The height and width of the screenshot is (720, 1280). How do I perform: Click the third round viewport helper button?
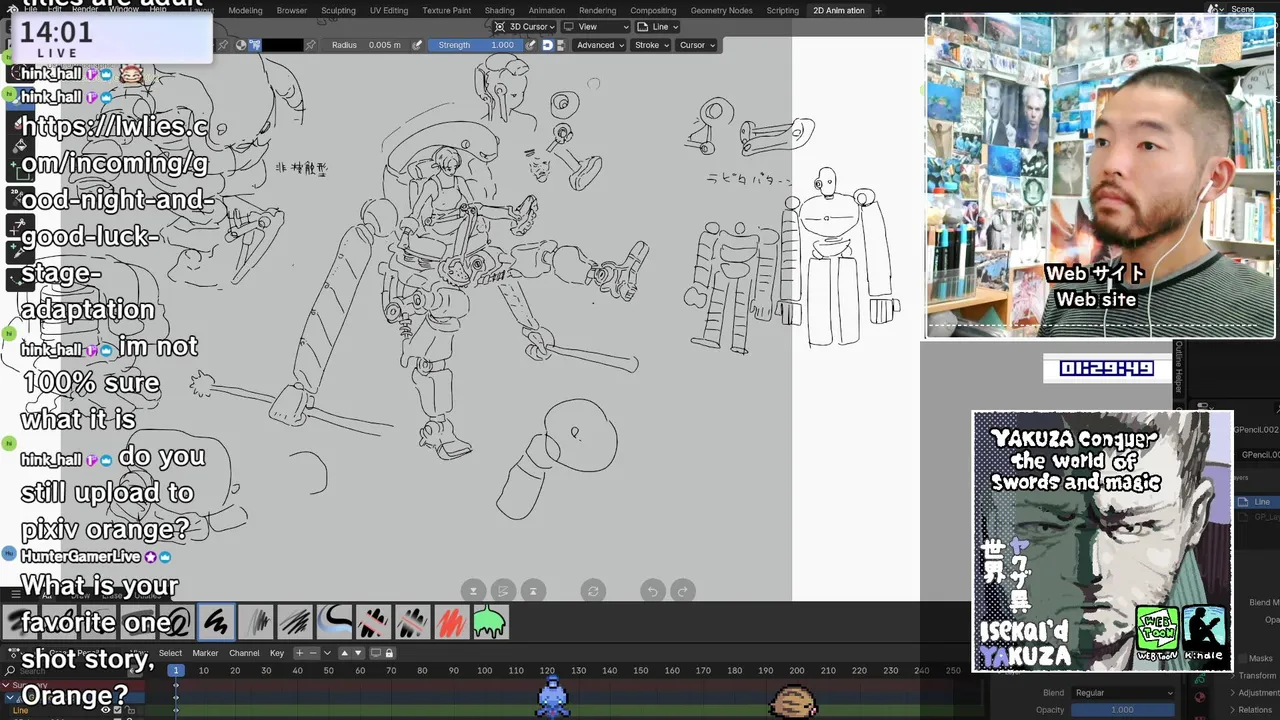click(x=533, y=591)
